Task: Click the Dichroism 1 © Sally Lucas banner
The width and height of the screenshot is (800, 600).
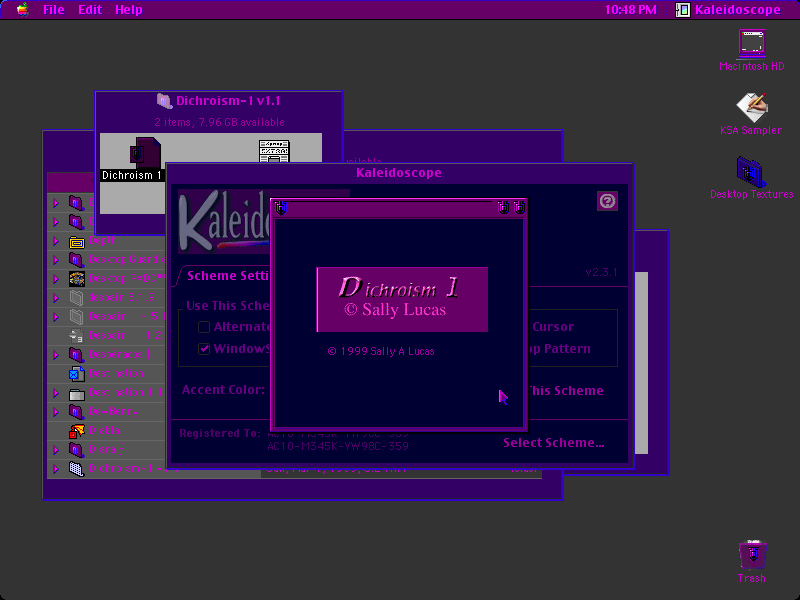Action: click(x=402, y=299)
